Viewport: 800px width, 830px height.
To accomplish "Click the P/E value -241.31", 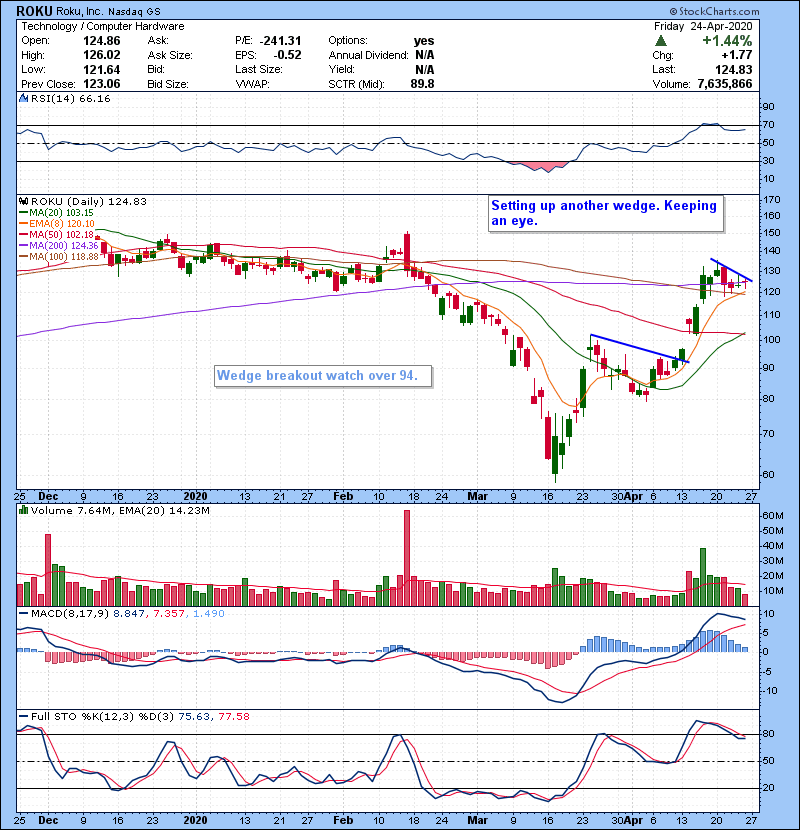I will [280, 41].
